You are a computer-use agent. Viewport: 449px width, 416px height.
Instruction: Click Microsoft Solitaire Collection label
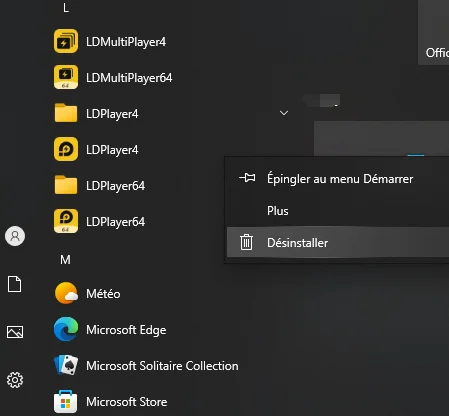point(162,366)
